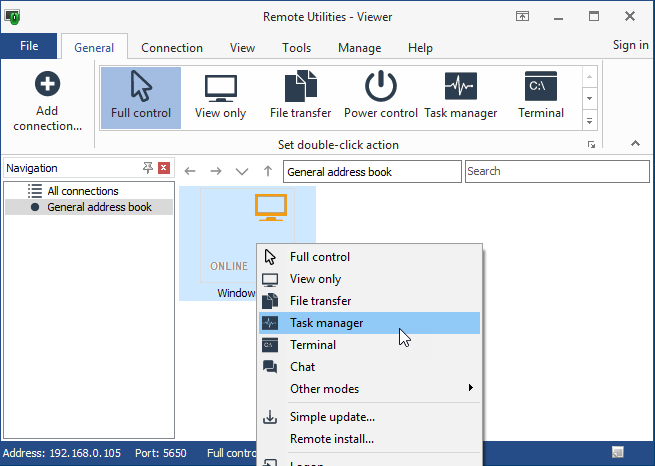Pin the Navigation panel
Viewport: 655px width, 466px height.
(147, 168)
